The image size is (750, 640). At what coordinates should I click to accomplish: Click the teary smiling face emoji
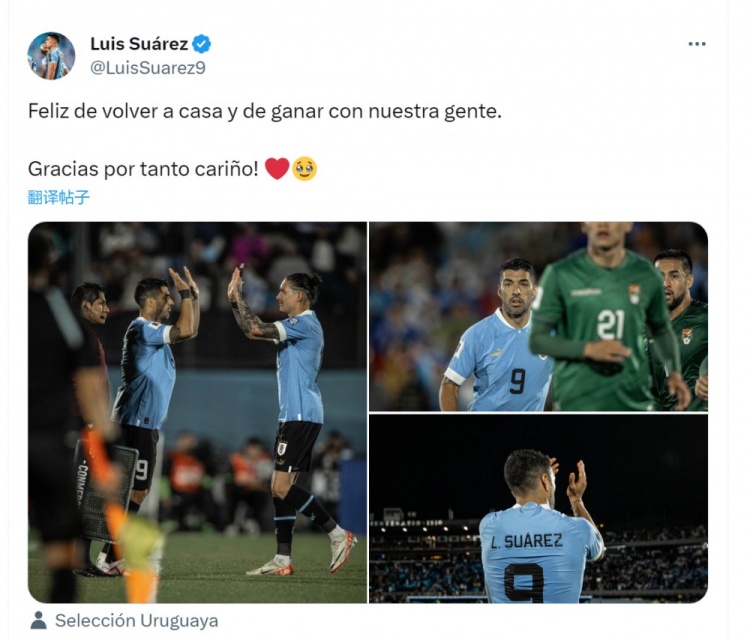click(304, 169)
